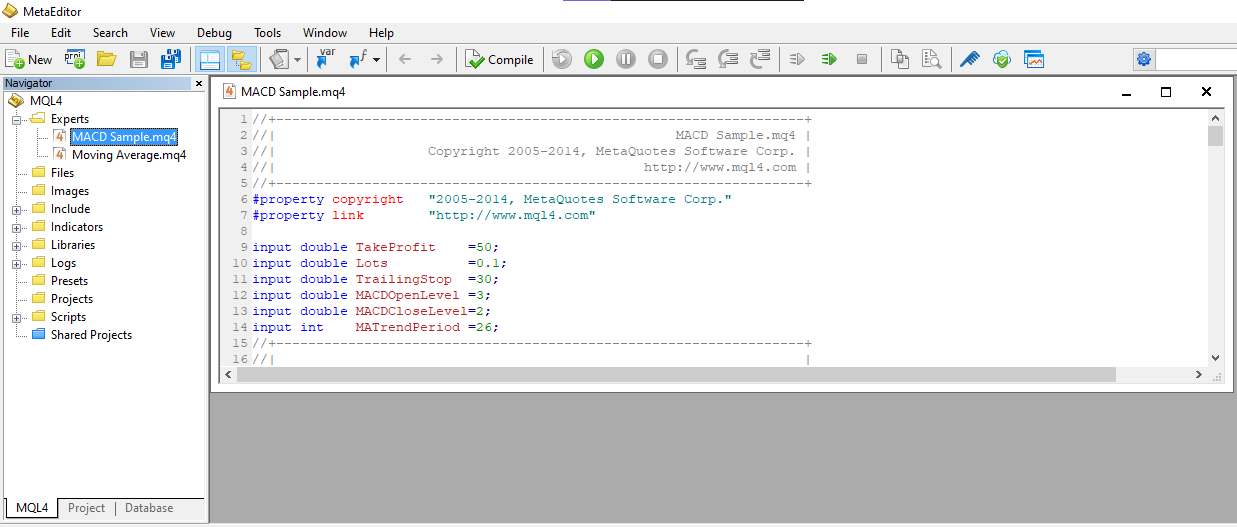Open the View menu
The image size is (1237, 527).
point(162,32)
